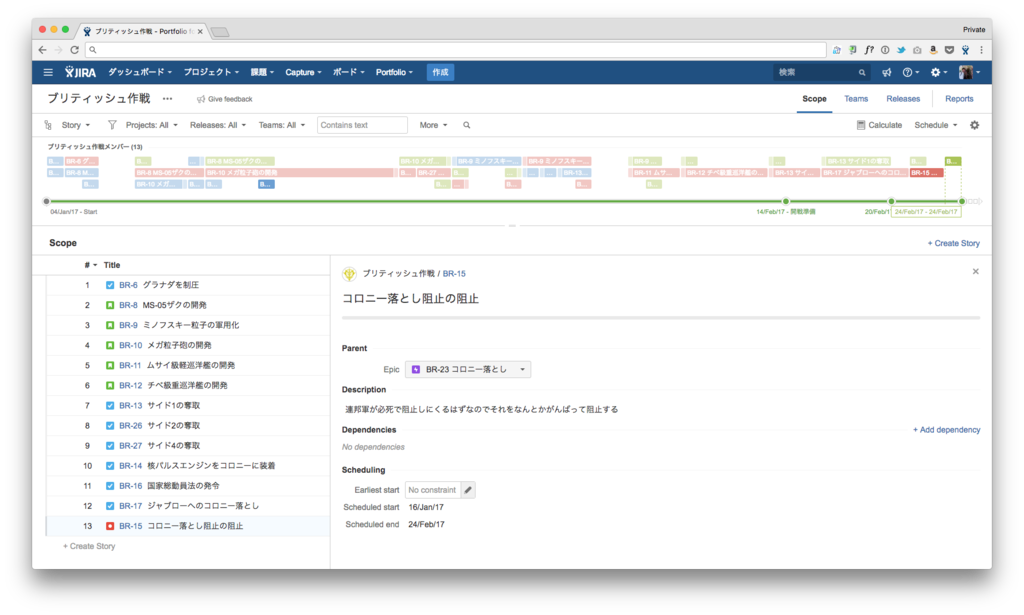Expand the Releases: All filter

click(x=217, y=125)
